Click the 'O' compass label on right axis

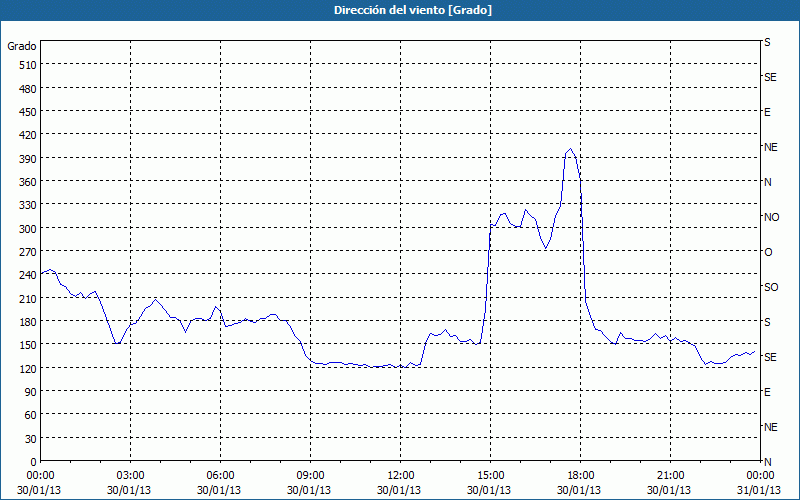(x=768, y=252)
